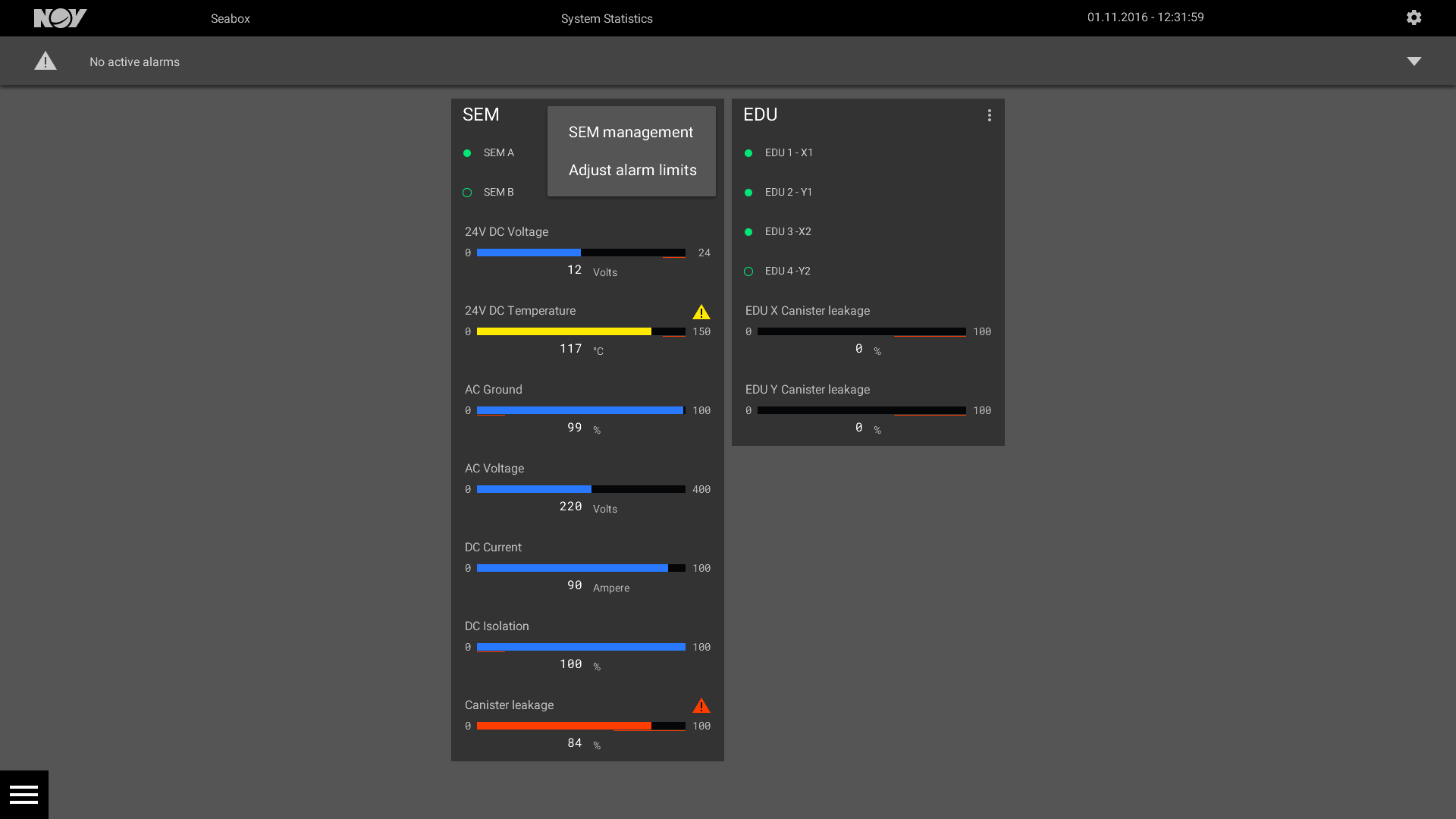Click the SEM Canister leakage label
This screenshot has height=819, width=1456.
pos(509,705)
